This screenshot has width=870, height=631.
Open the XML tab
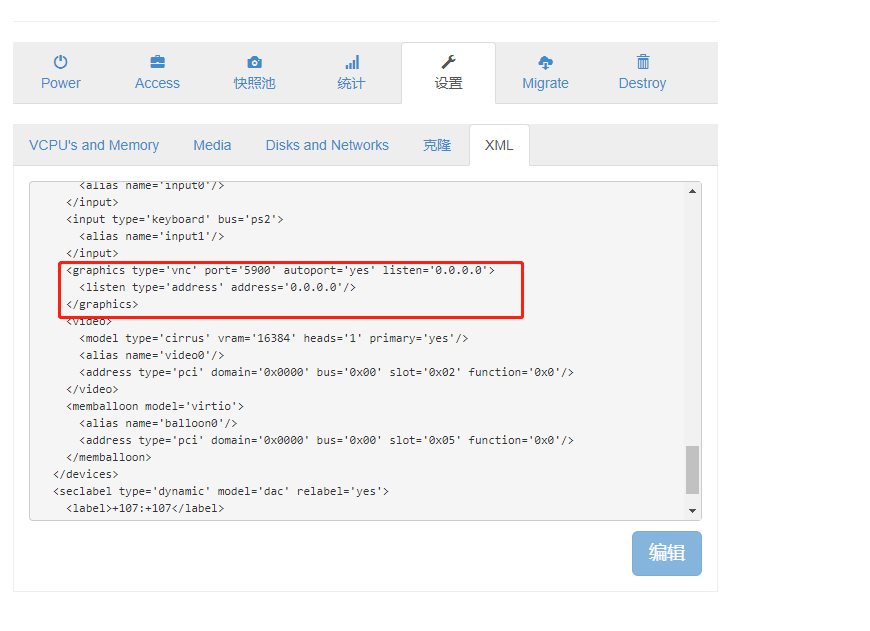click(499, 145)
